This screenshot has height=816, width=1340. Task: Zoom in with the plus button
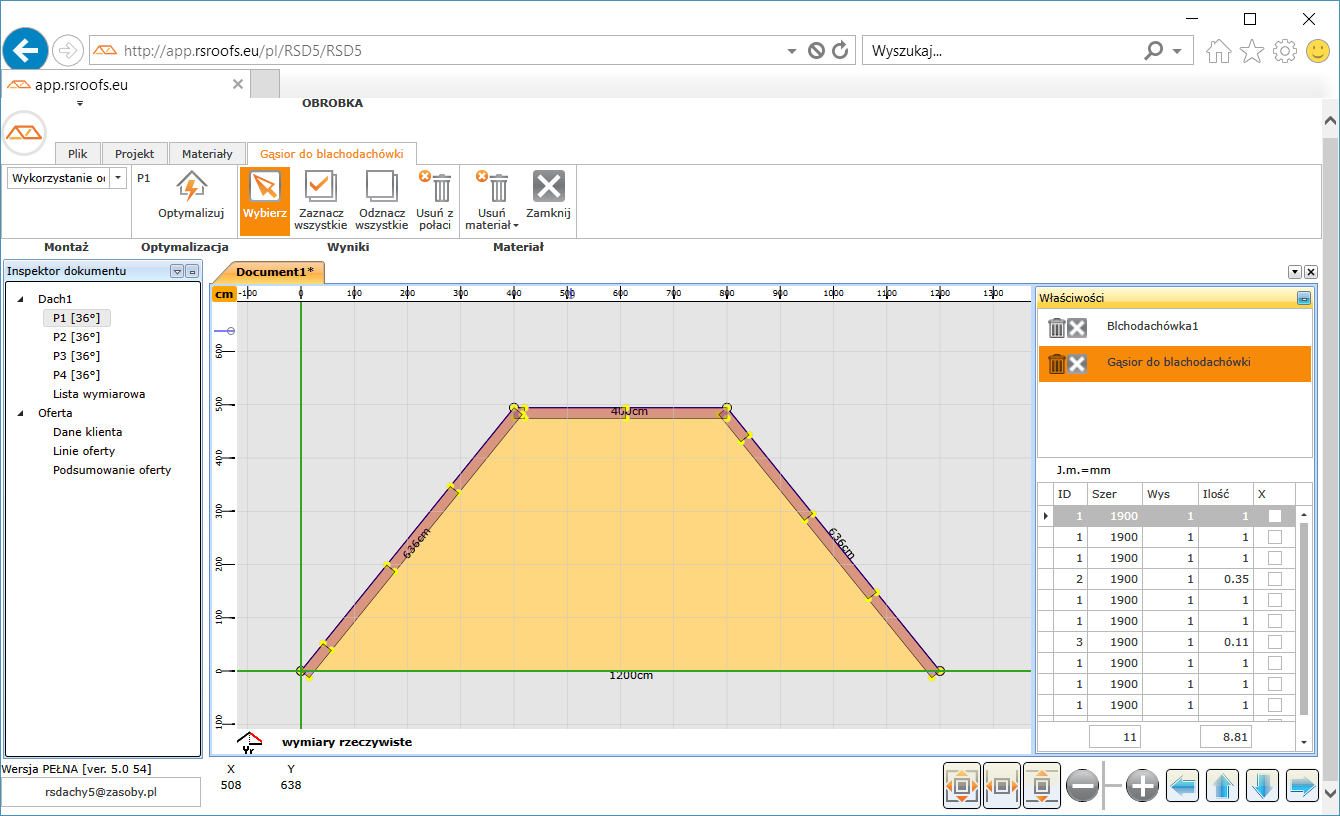coord(1142,787)
